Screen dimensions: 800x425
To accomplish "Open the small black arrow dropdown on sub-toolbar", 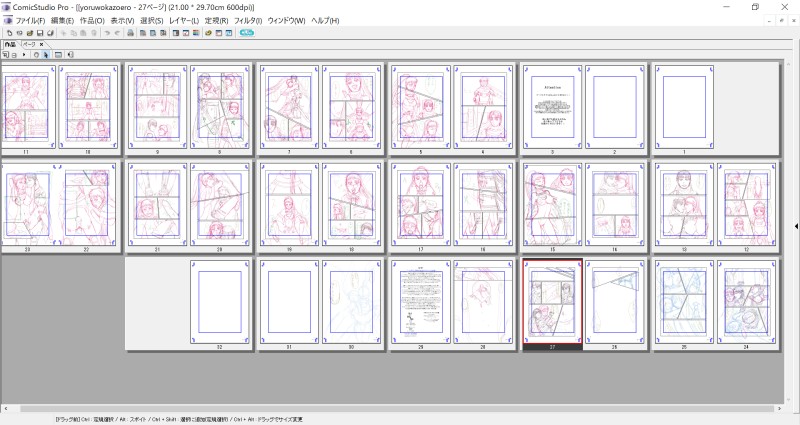I will [24, 55].
